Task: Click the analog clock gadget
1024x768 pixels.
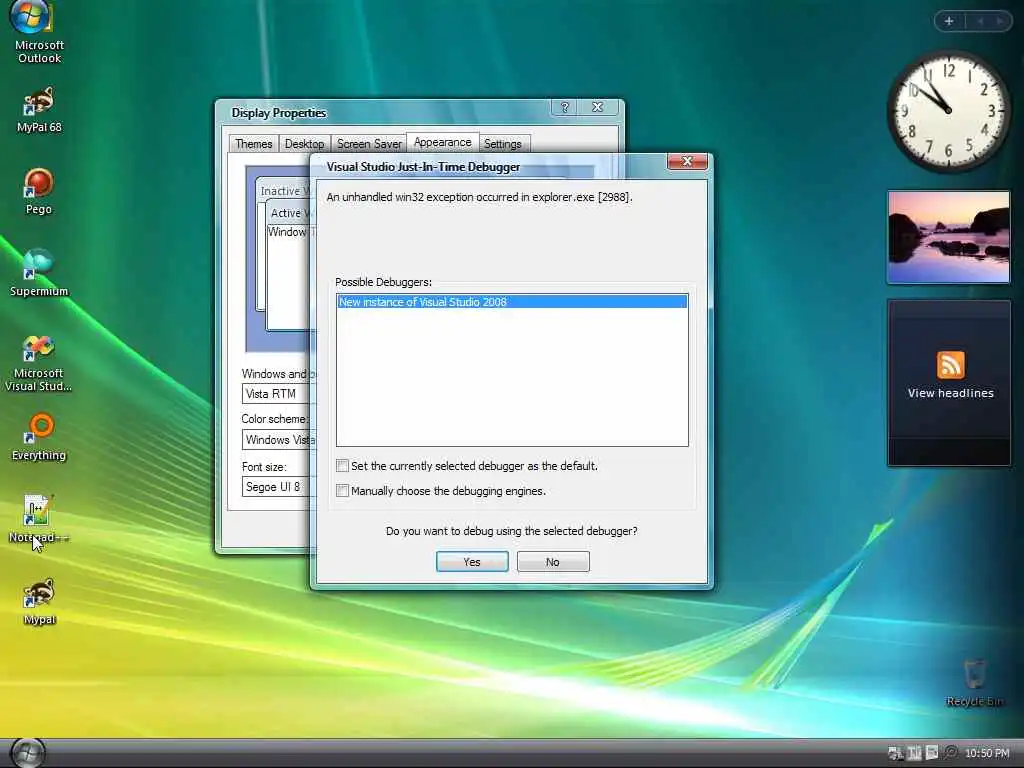Action: pos(948,111)
